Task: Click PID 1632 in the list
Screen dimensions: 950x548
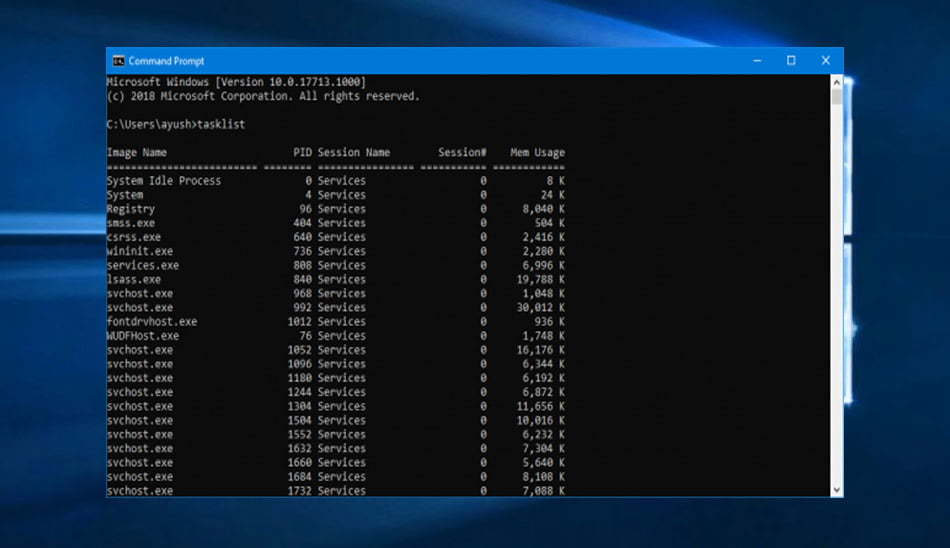Action: 299,449
